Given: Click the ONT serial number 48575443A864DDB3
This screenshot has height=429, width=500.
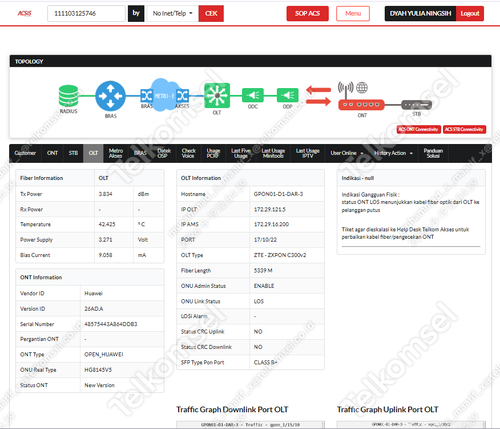Looking at the screenshot, I should coord(111,324).
